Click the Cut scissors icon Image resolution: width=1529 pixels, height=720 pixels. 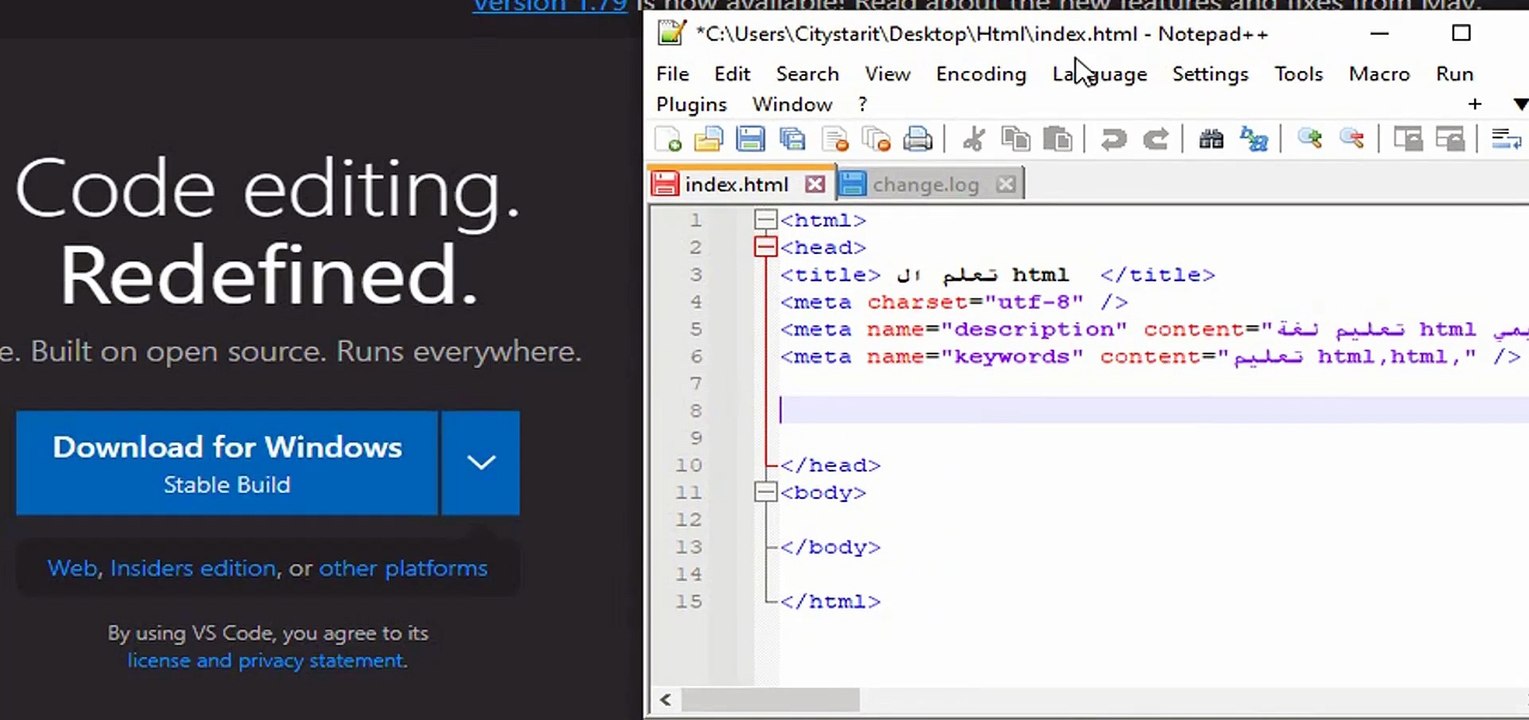[x=973, y=139]
